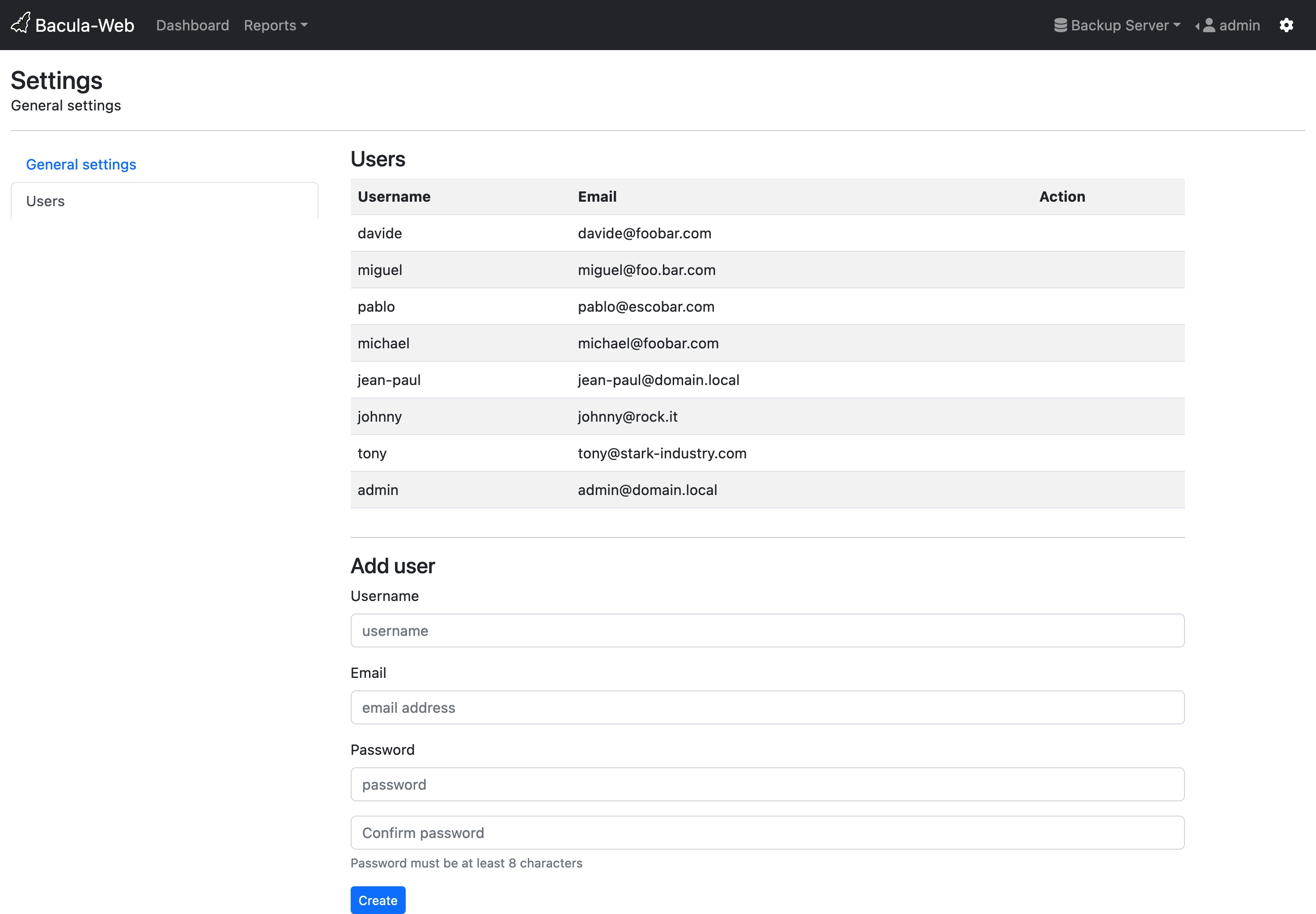Image resolution: width=1316 pixels, height=914 pixels.
Task: Click the michael@foobar.com email cell
Action: [648, 343]
